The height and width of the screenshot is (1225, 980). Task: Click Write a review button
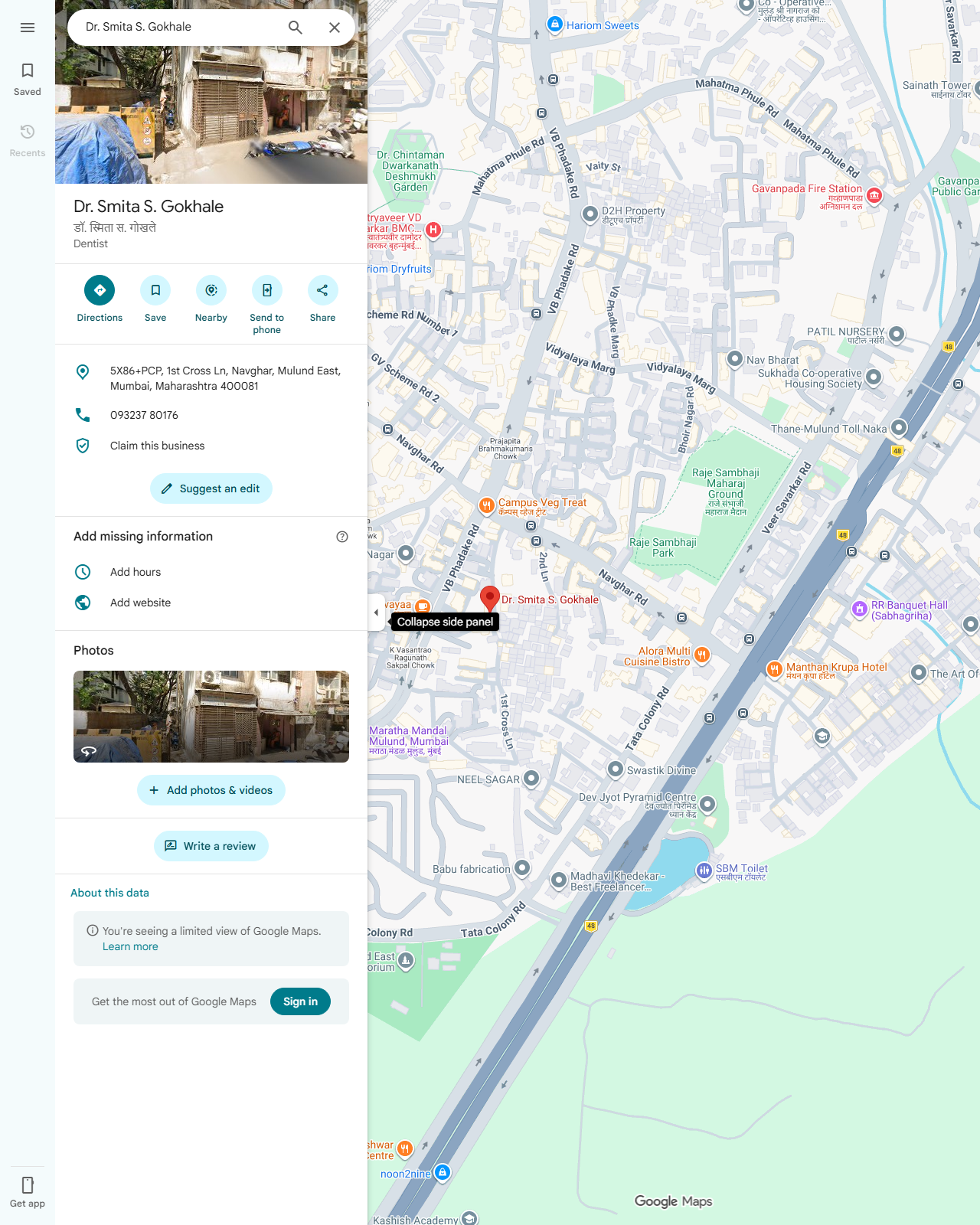coord(211,846)
